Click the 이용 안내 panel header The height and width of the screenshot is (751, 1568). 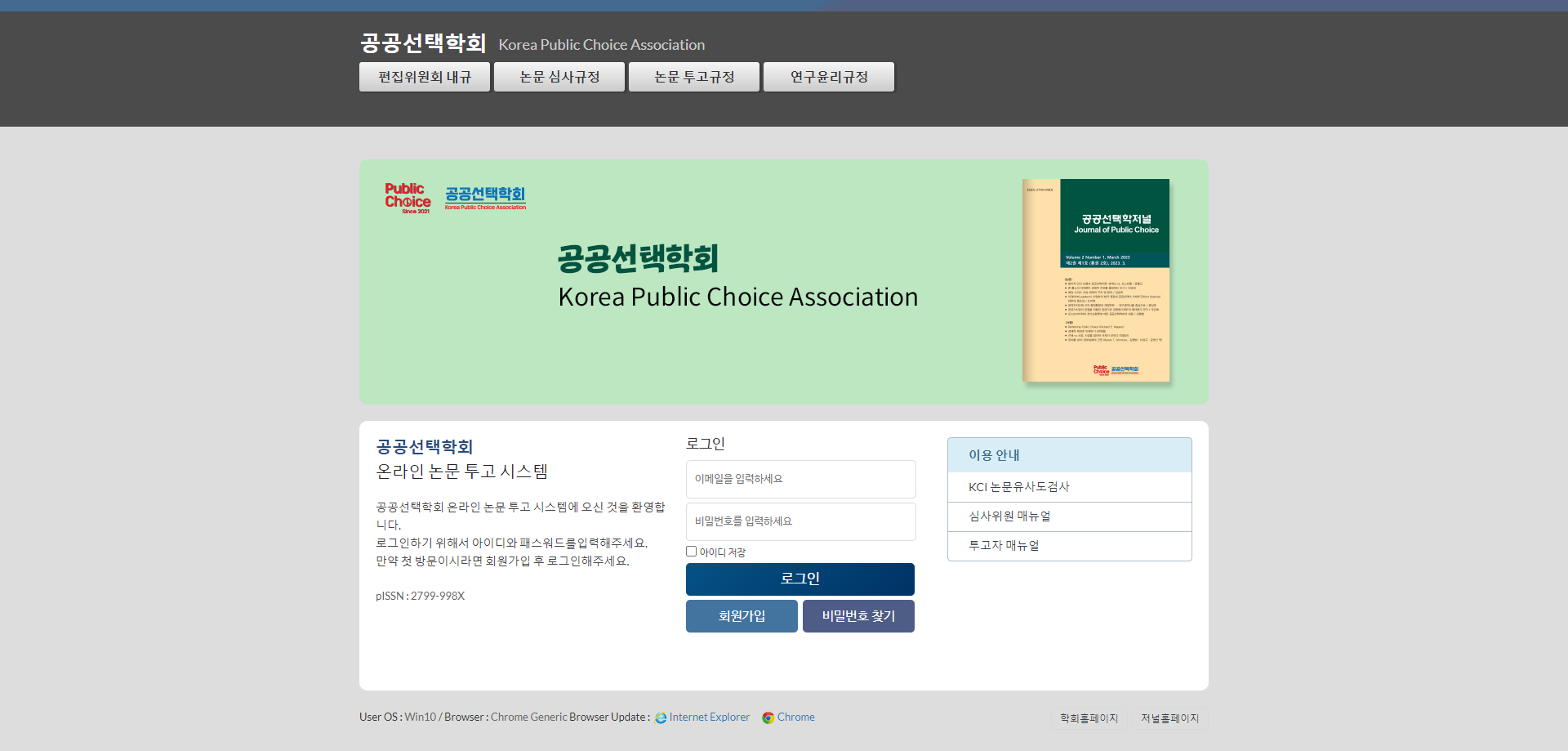pos(1070,455)
